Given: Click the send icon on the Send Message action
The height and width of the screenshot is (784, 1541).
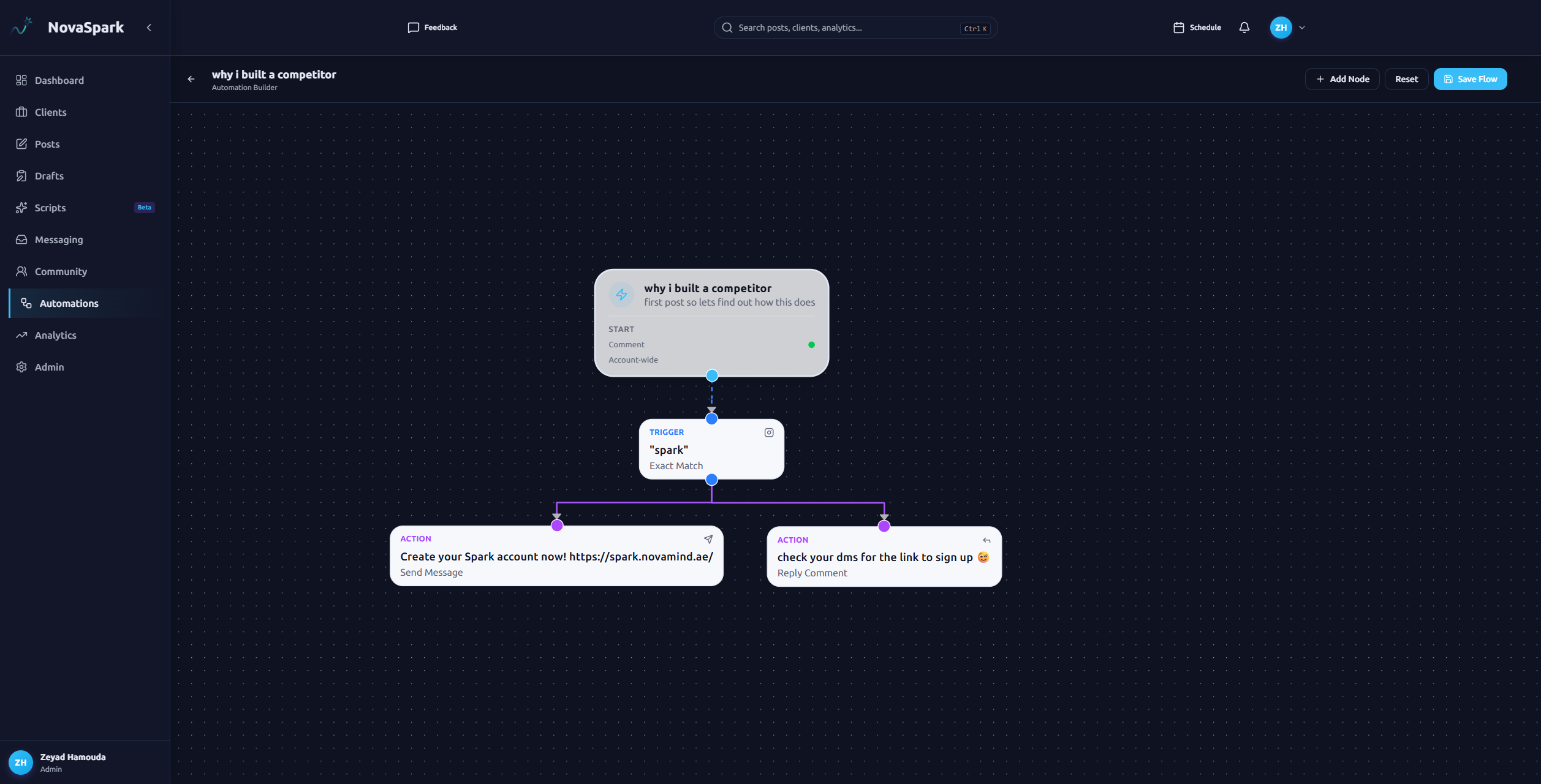Looking at the screenshot, I should pos(708,539).
